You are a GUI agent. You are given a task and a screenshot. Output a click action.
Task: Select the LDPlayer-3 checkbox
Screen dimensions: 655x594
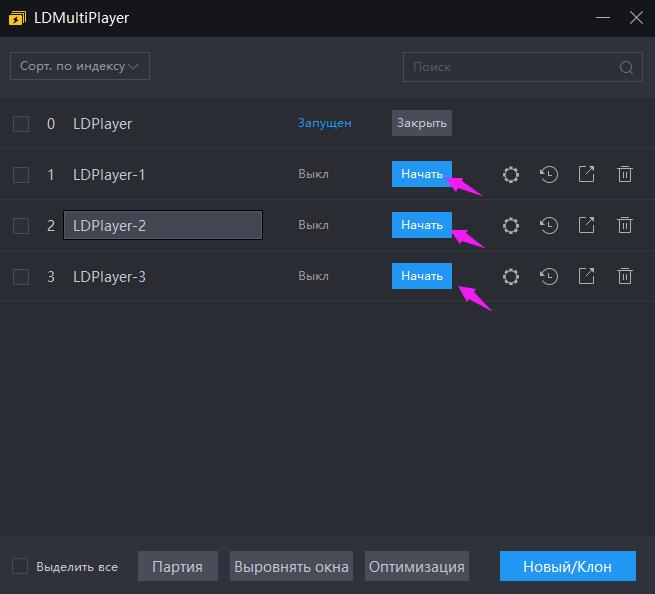point(21,277)
